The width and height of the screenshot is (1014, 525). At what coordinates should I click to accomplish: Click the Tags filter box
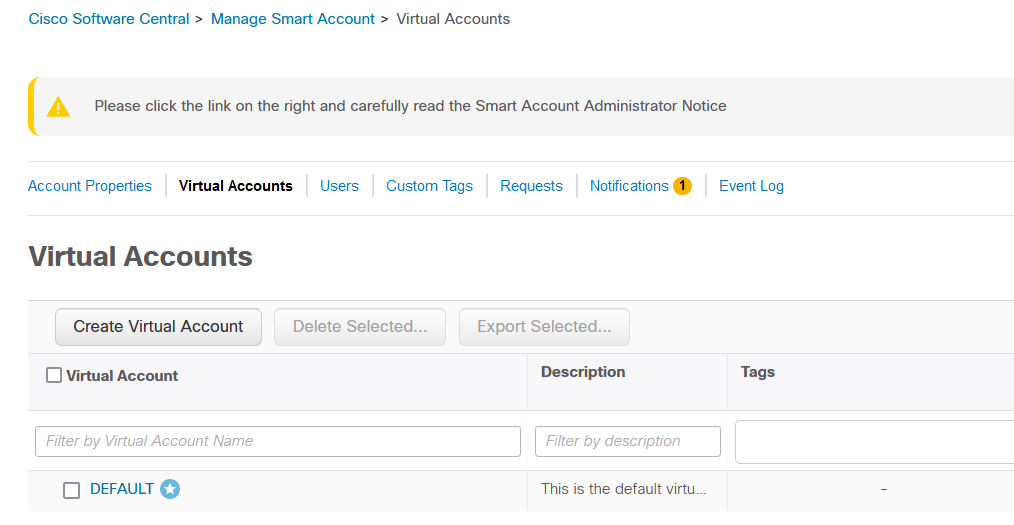[874, 442]
